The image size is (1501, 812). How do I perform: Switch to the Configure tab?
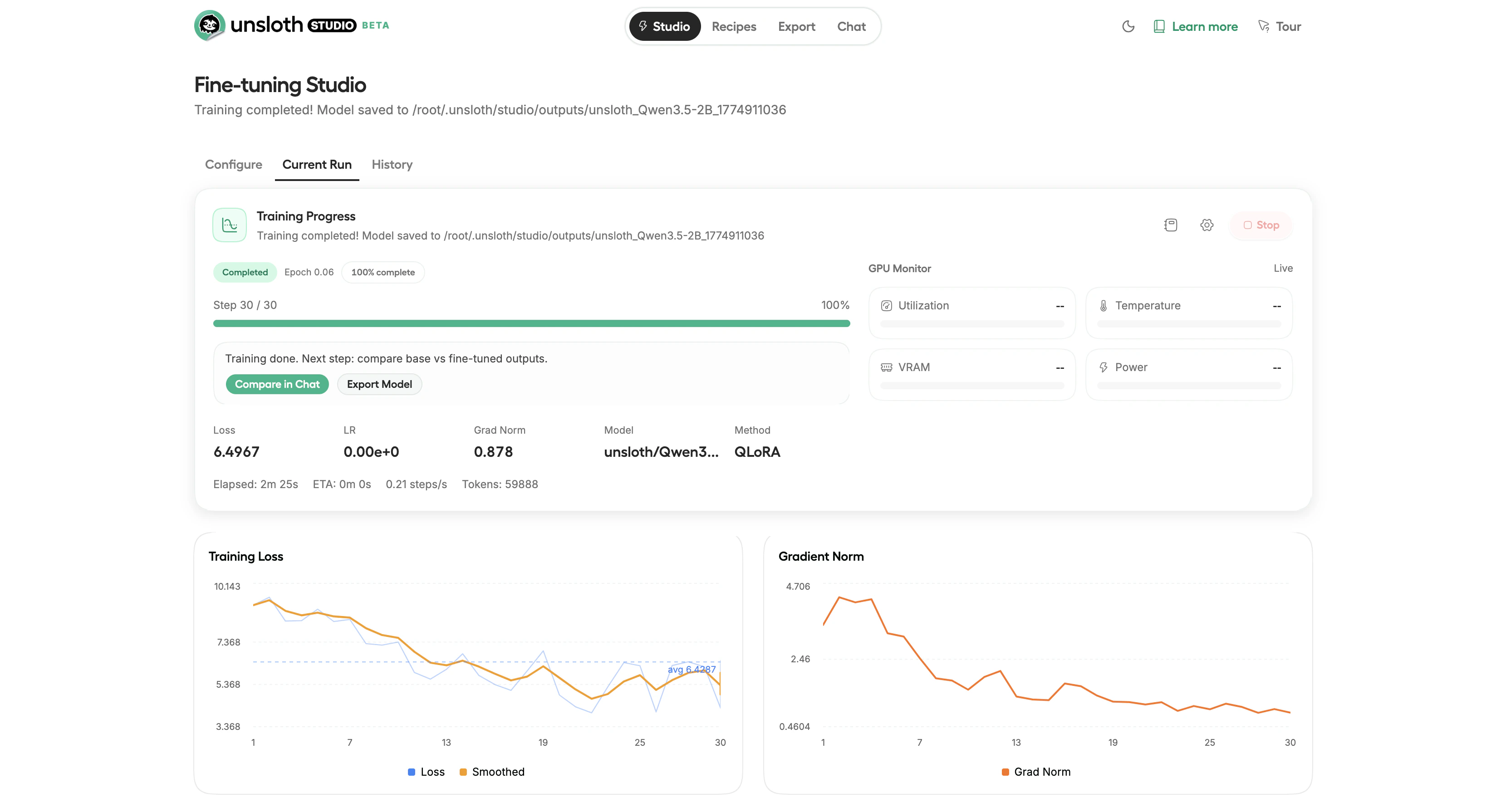pos(233,165)
